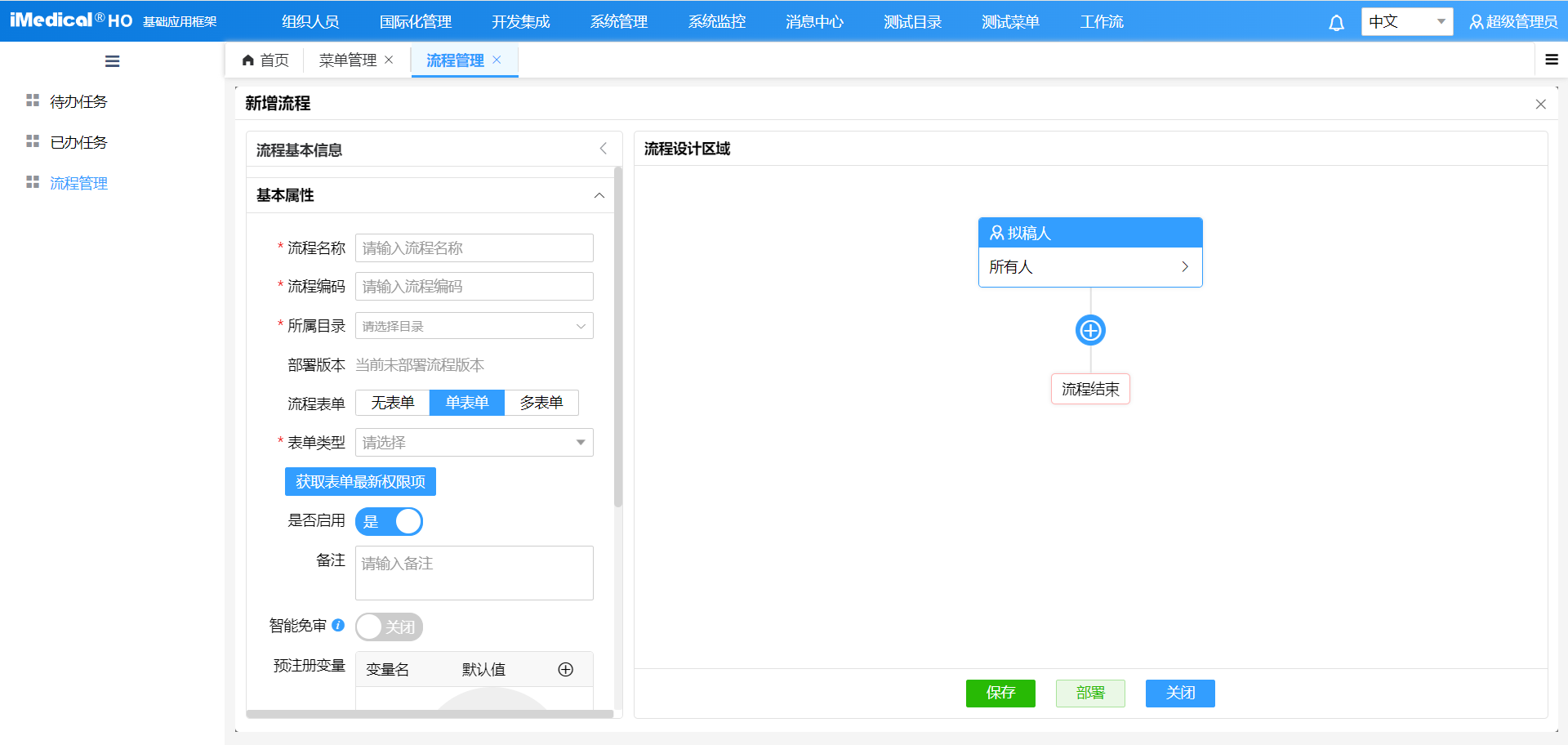1568x745 pixels.
Task: Click the 获取表单最新权限项 button
Action: point(360,482)
